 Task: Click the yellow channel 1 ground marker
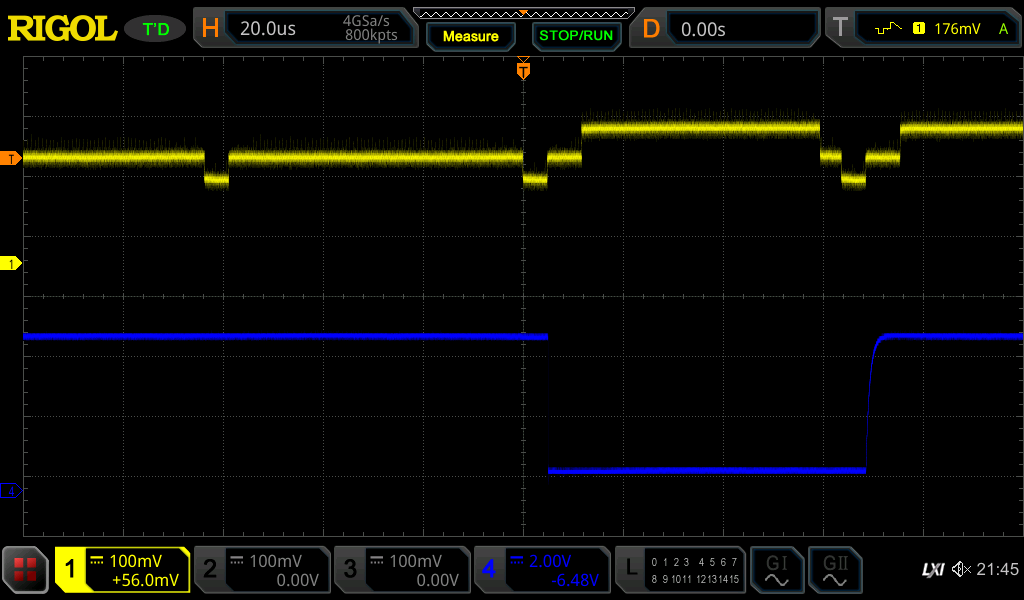click(10, 264)
